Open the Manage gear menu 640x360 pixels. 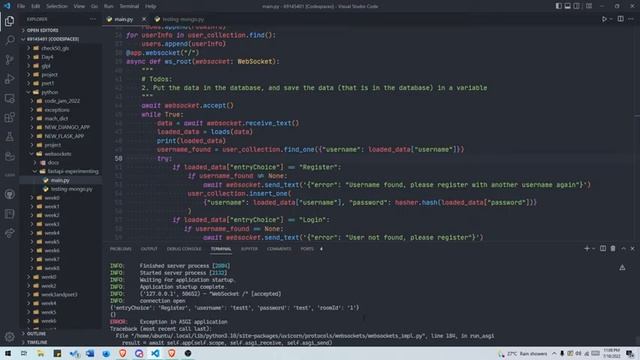(9, 337)
